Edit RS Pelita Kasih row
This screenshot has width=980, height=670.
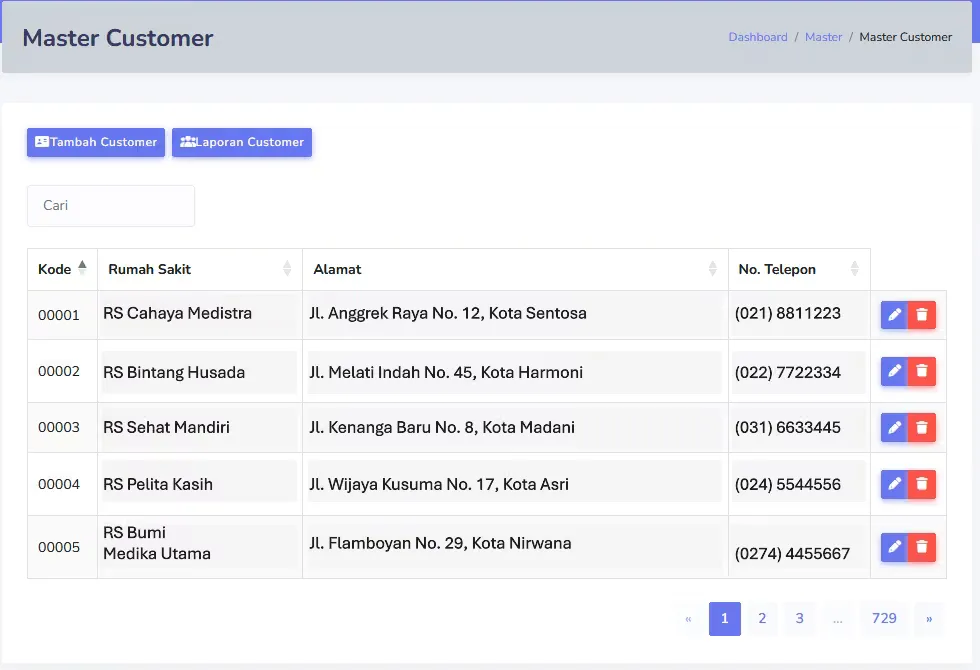tap(894, 484)
